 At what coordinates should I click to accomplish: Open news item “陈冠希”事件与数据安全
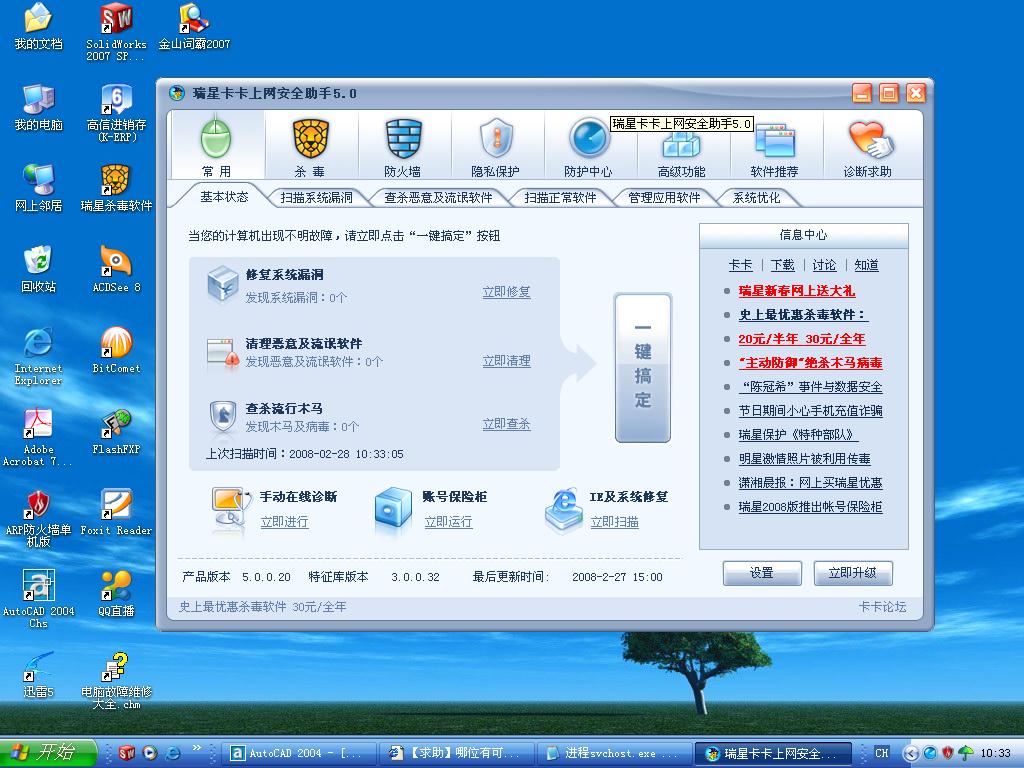[x=810, y=387]
